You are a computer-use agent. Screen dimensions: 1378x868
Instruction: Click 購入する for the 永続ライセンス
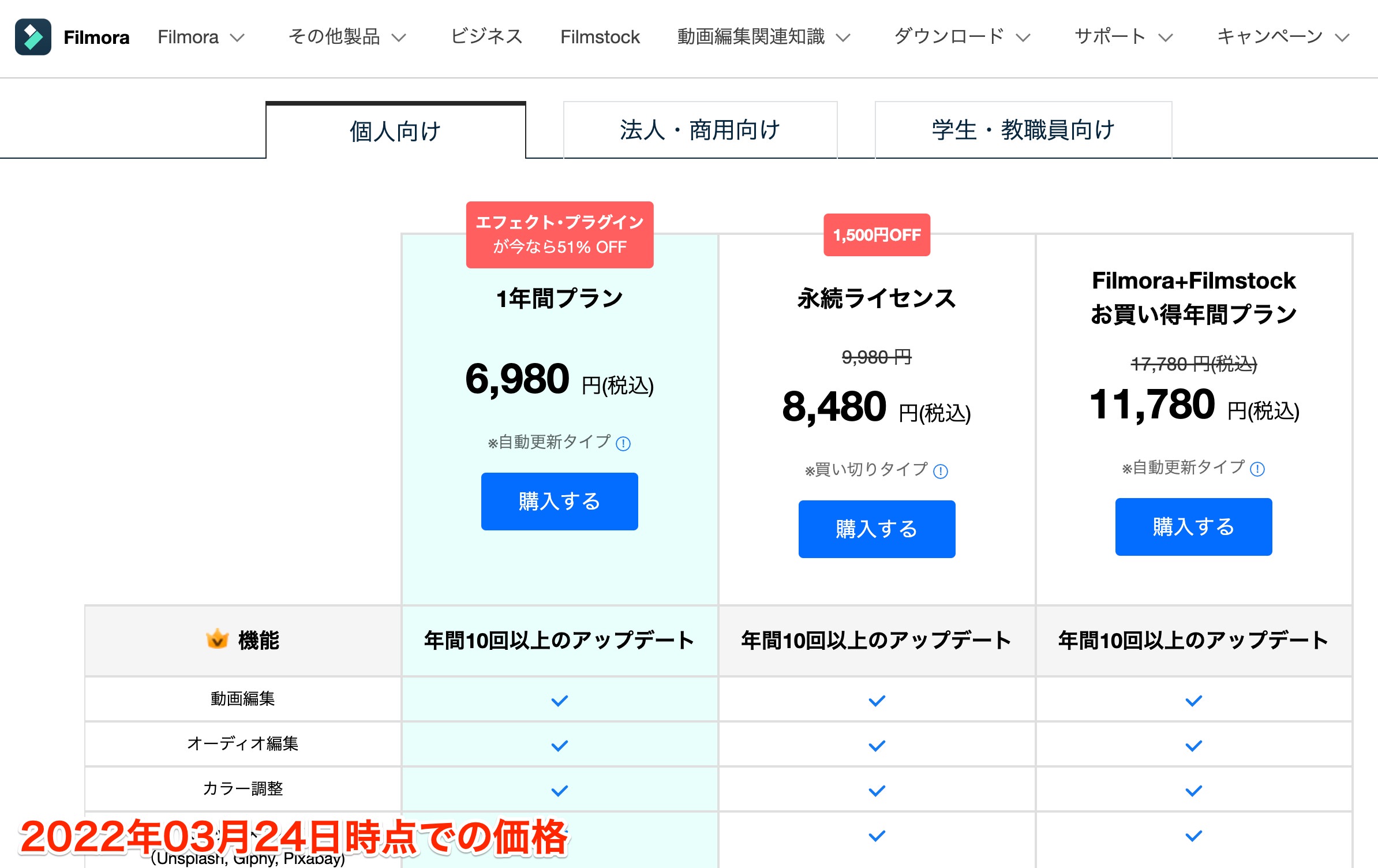(x=877, y=529)
